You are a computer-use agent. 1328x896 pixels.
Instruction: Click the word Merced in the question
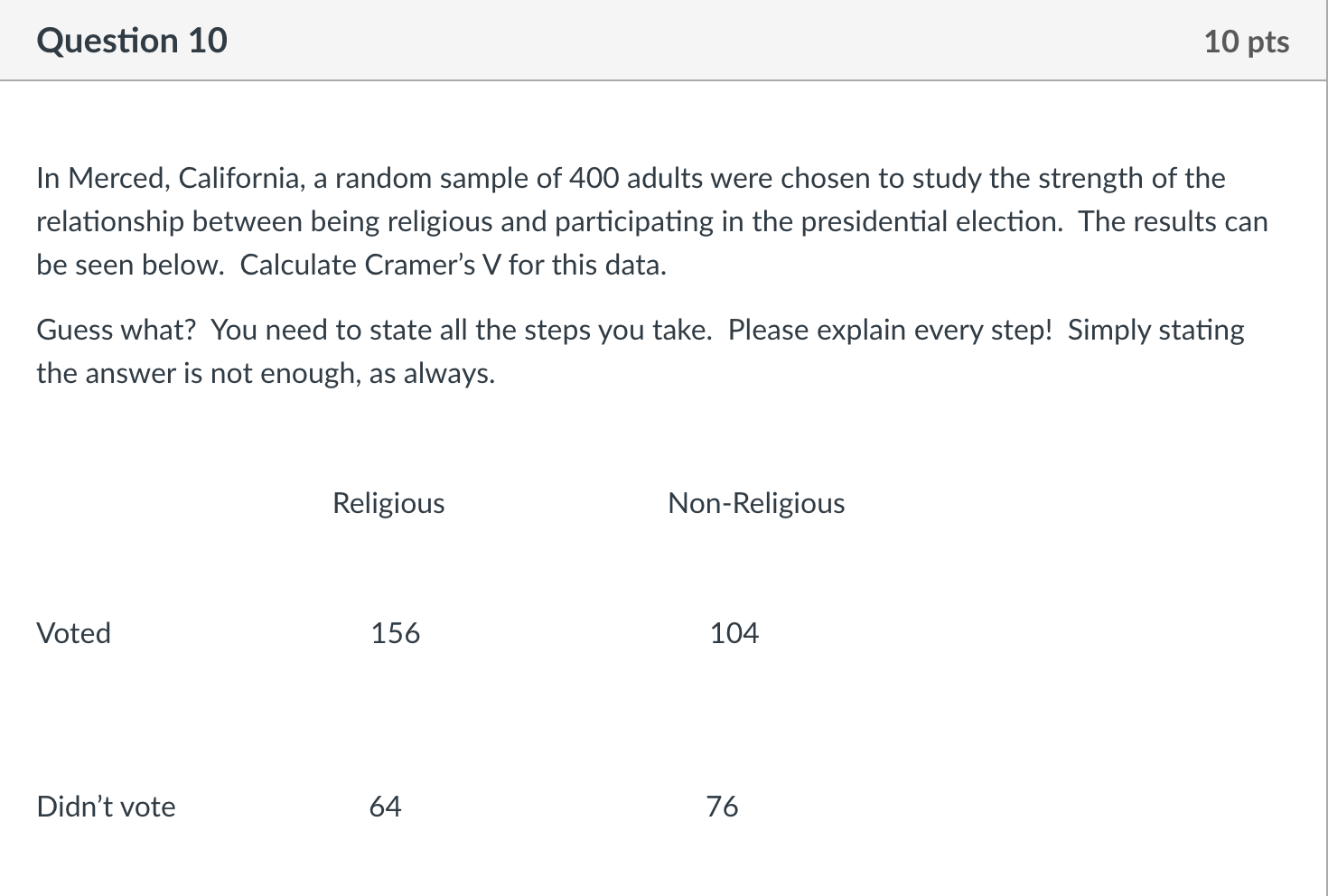tap(119, 179)
